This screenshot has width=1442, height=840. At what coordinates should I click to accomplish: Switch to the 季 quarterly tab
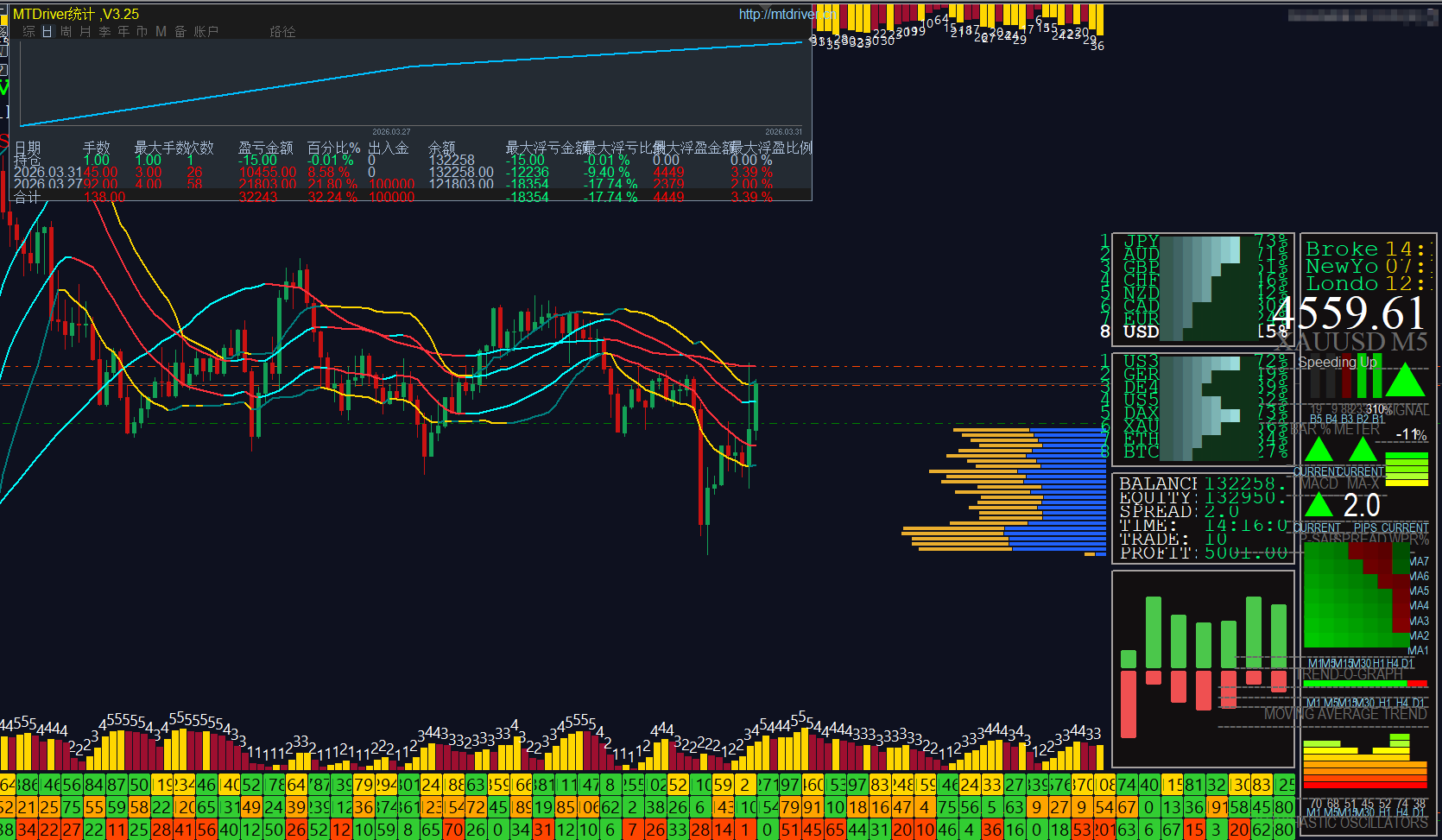(x=104, y=32)
